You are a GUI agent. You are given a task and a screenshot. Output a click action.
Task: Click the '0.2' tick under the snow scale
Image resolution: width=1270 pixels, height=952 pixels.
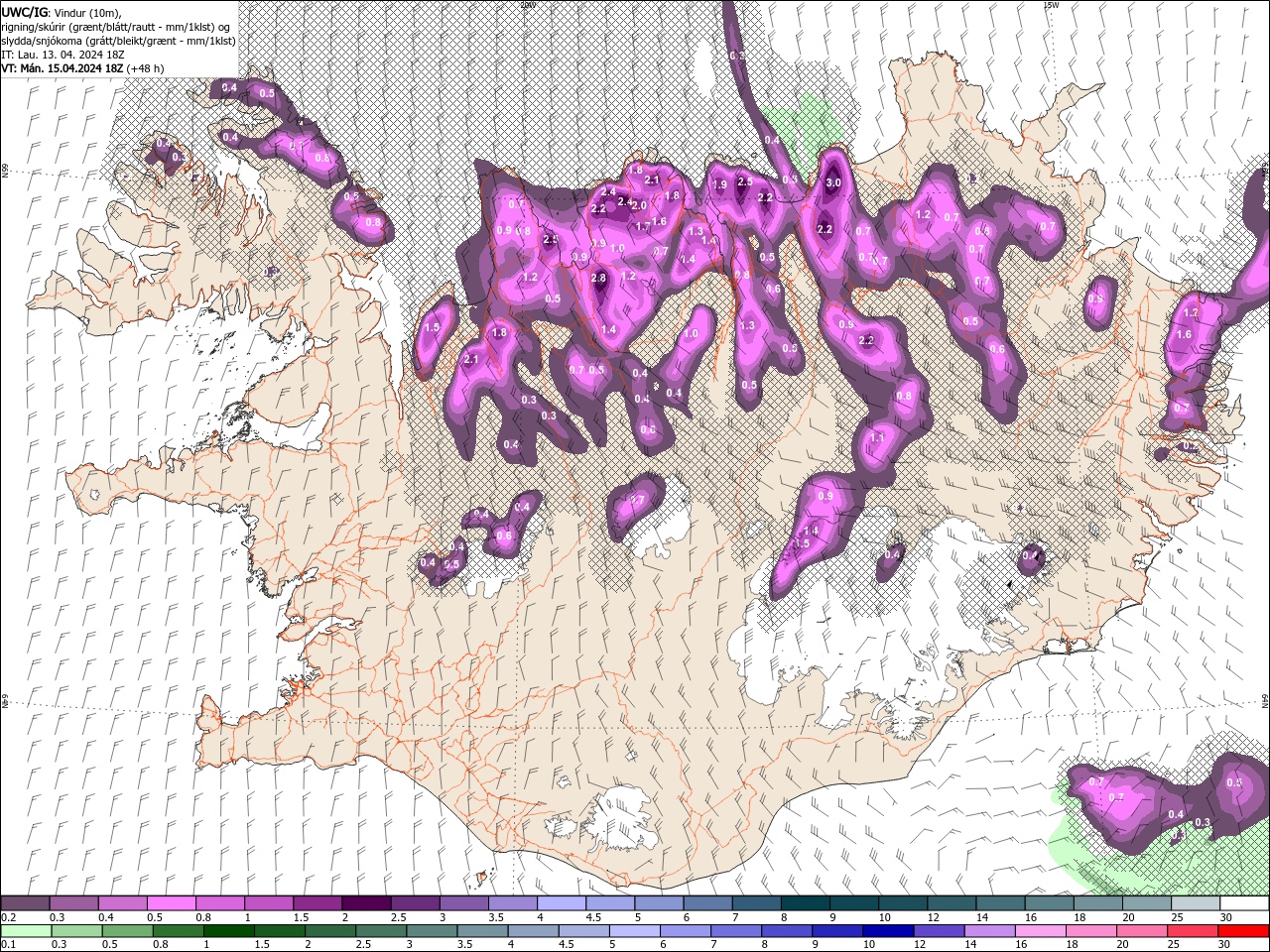(x=10, y=917)
